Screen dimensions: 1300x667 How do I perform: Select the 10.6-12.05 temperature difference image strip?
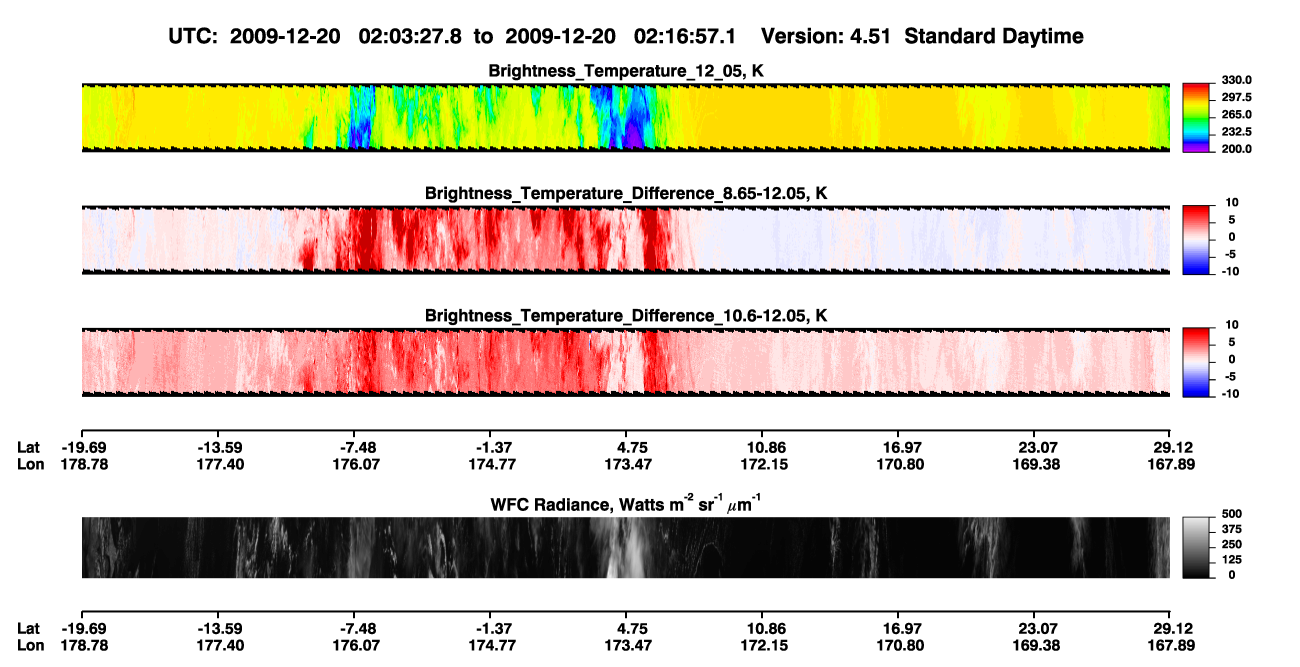click(x=625, y=362)
